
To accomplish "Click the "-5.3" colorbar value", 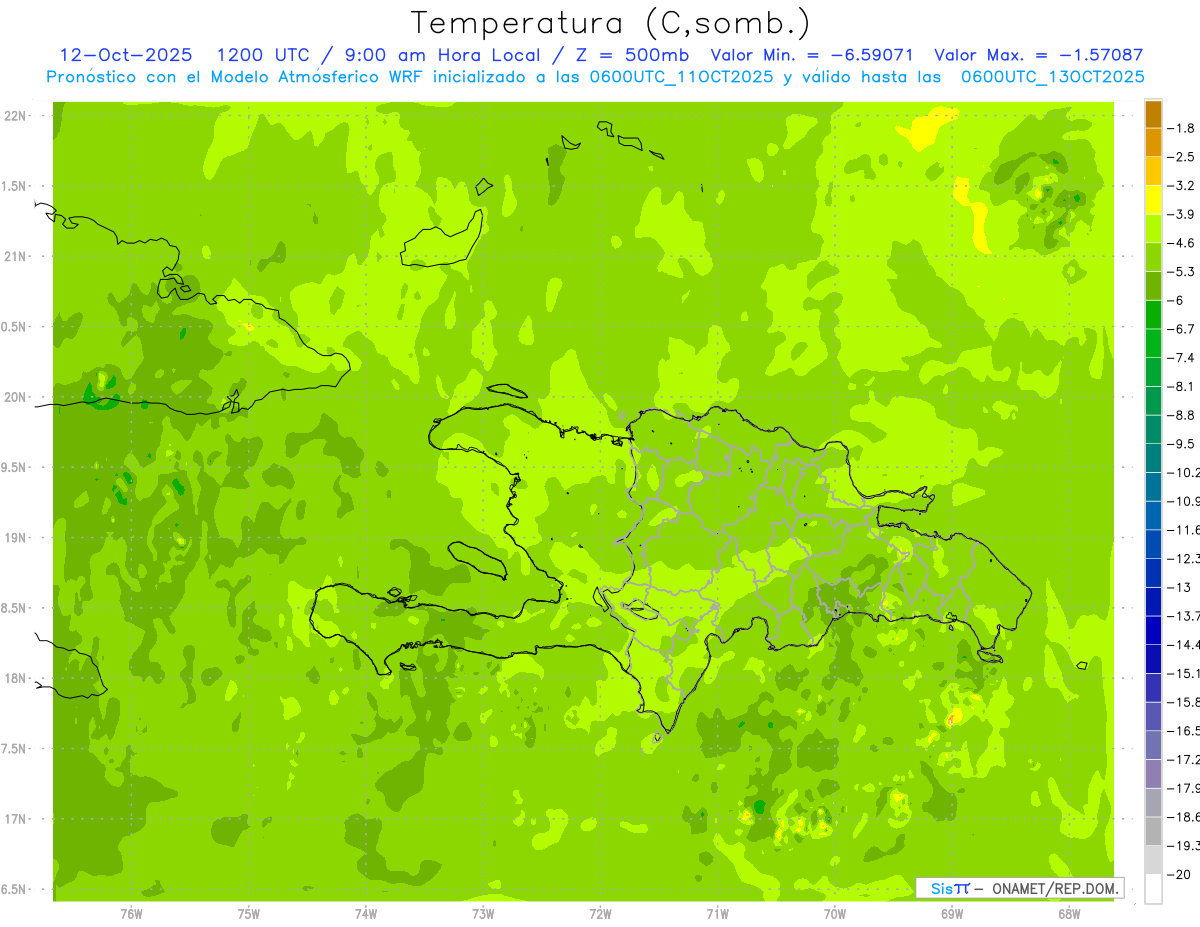I will pos(1182,271).
